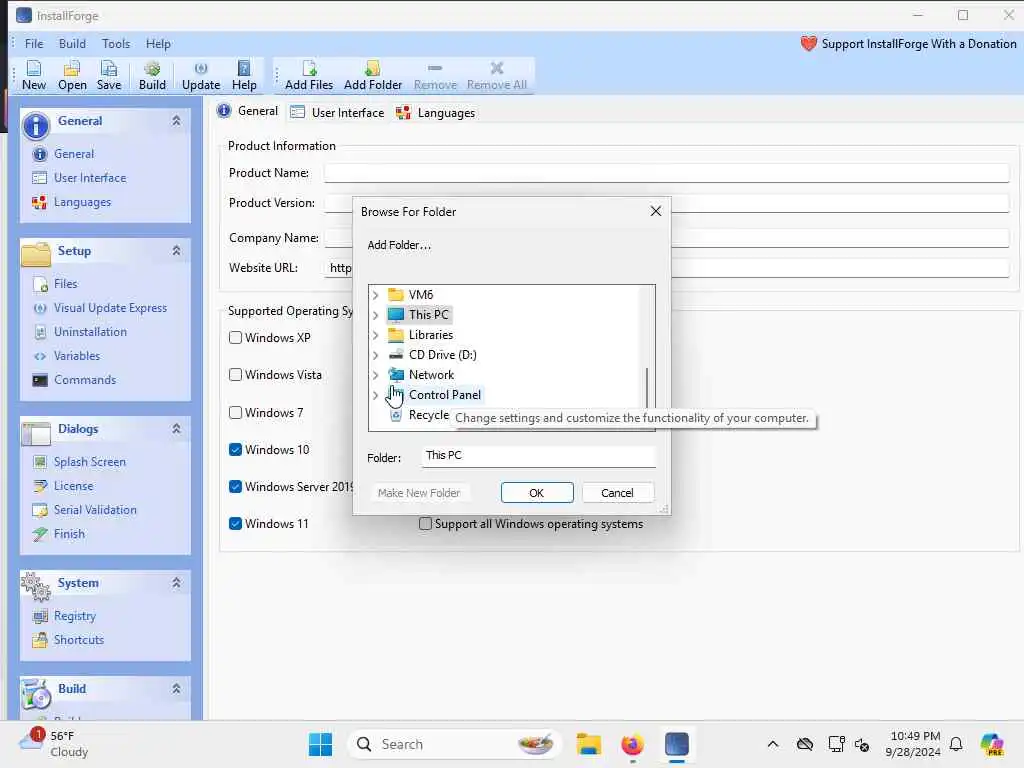Enable the Windows XP checkbox
The height and width of the screenshot is (768, 1024).
236,338
